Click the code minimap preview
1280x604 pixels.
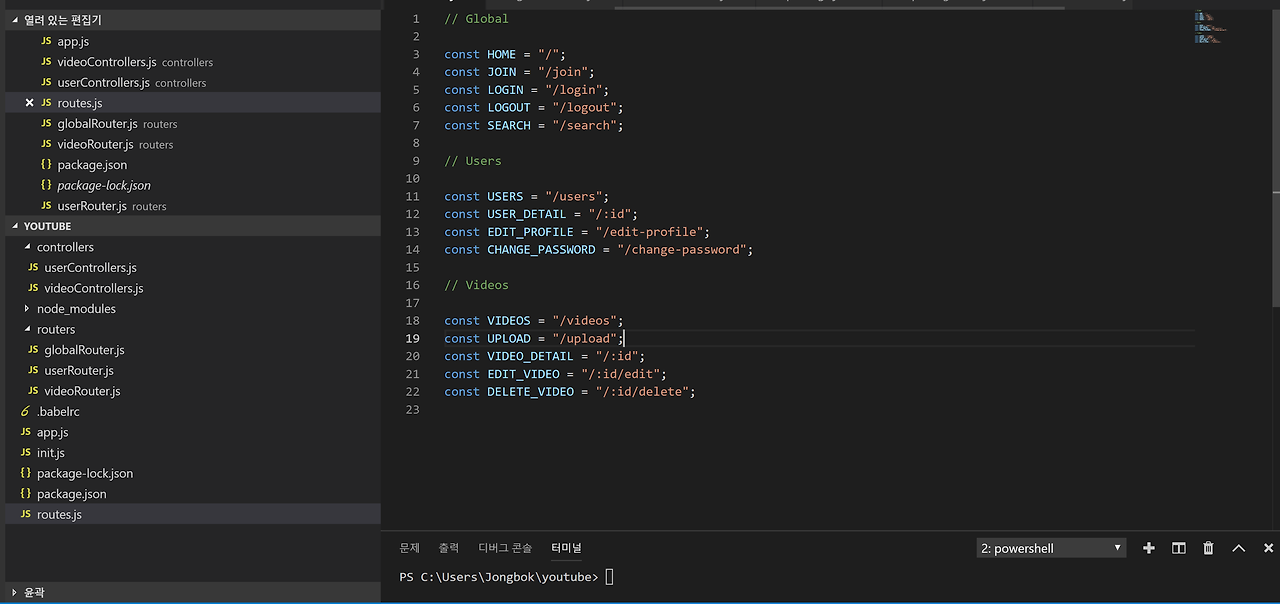coord(1210,27)
